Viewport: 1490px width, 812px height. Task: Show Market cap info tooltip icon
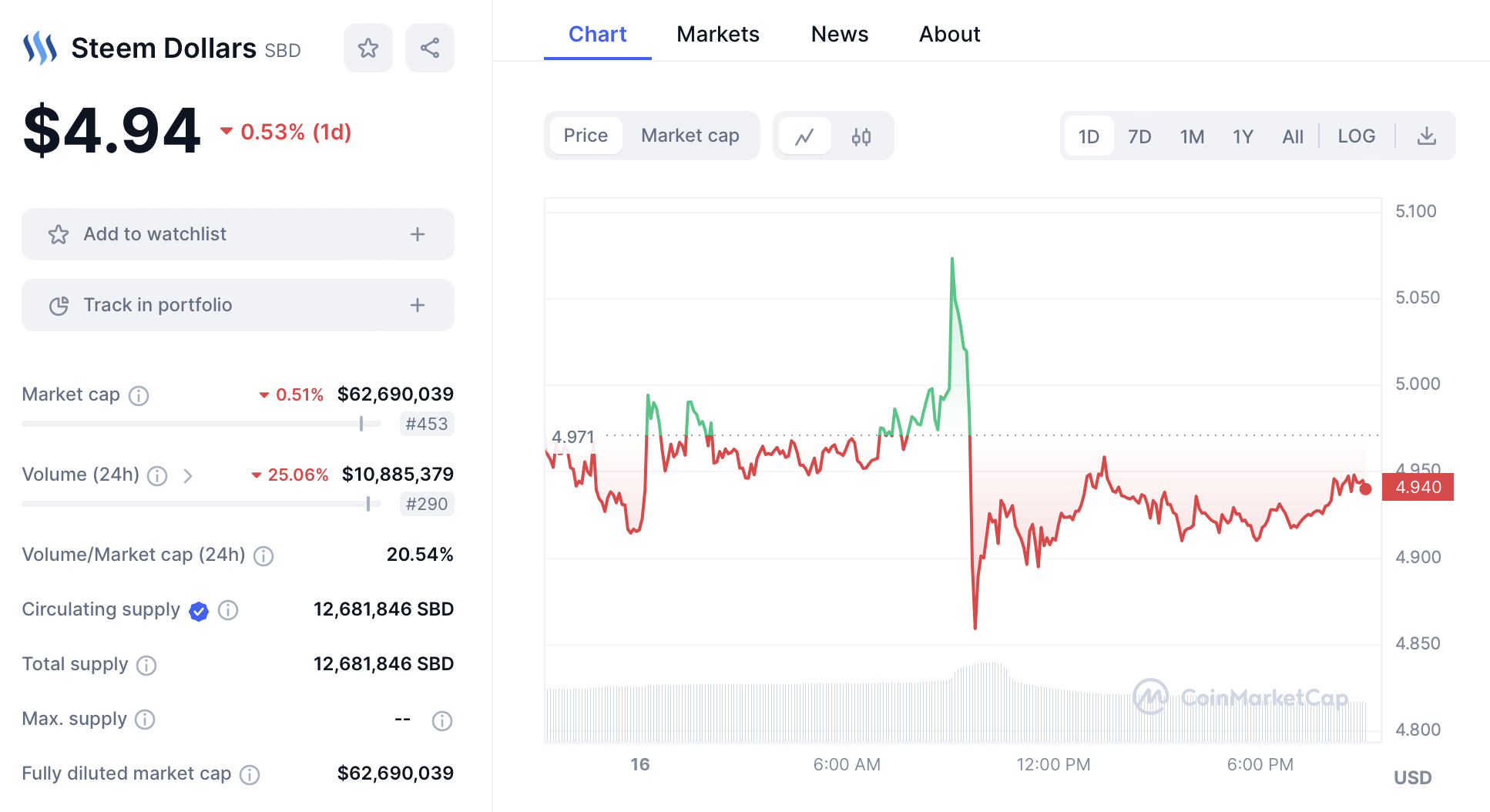[139, 396]
